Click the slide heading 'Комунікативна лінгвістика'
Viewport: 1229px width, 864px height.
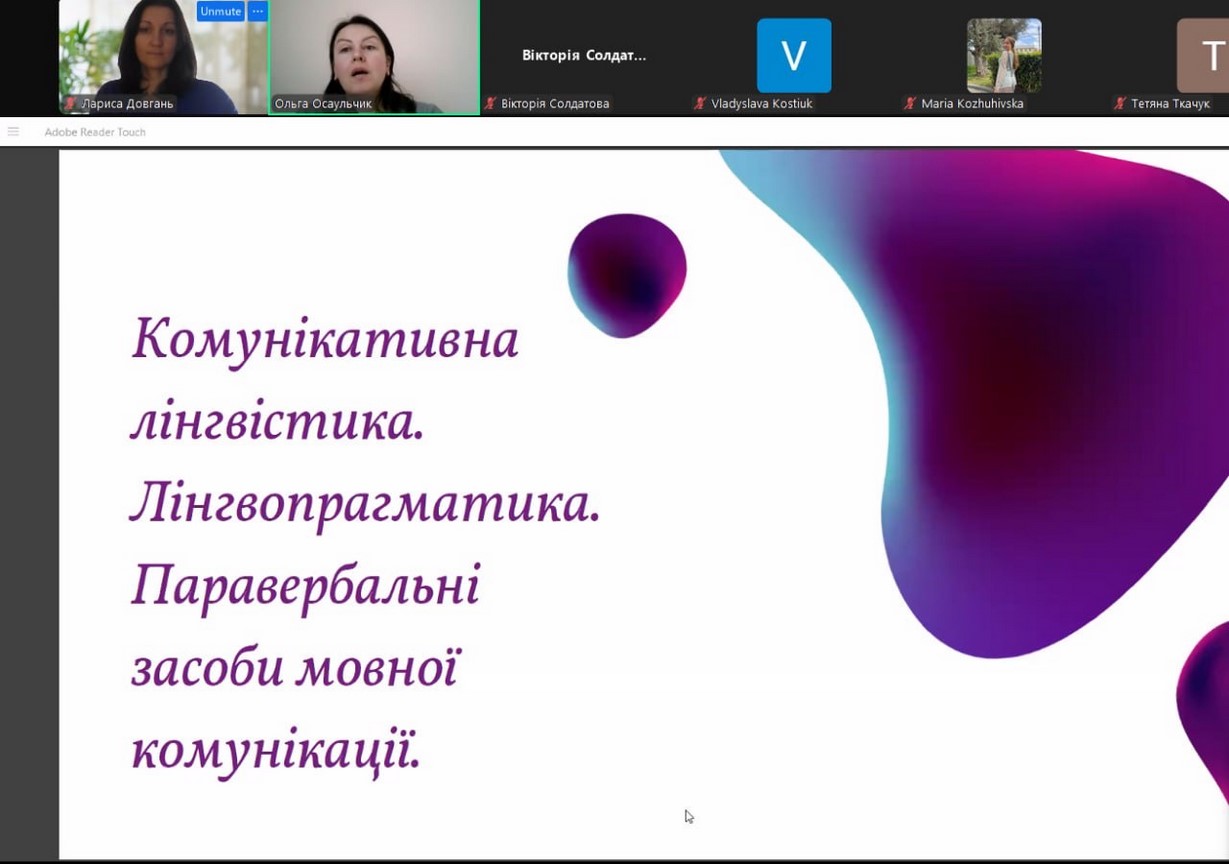[325, 340]
